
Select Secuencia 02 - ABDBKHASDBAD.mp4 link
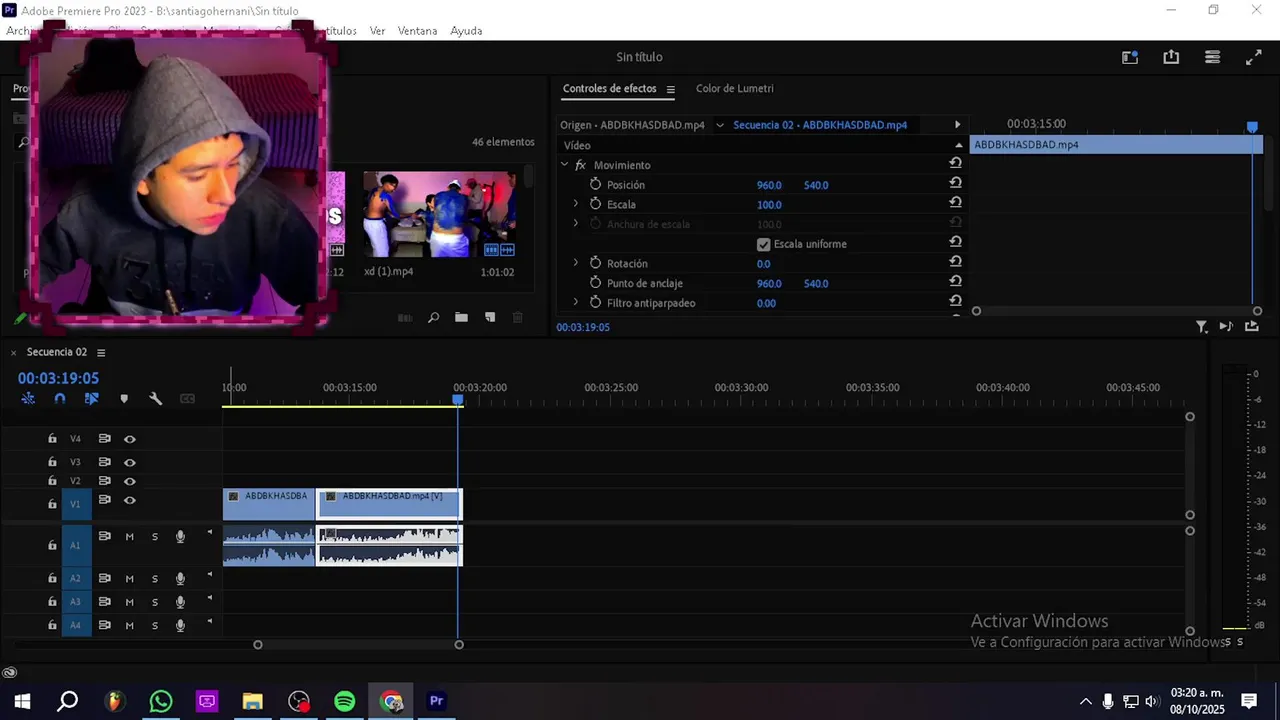click(x=820, y=125)
